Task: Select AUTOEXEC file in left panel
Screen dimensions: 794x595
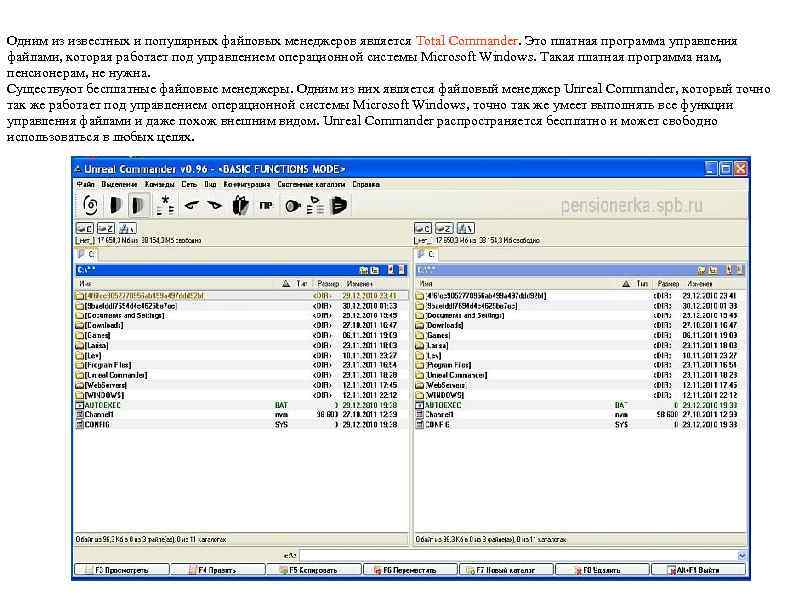Action: pyautogui.click(x=241, y=405)
